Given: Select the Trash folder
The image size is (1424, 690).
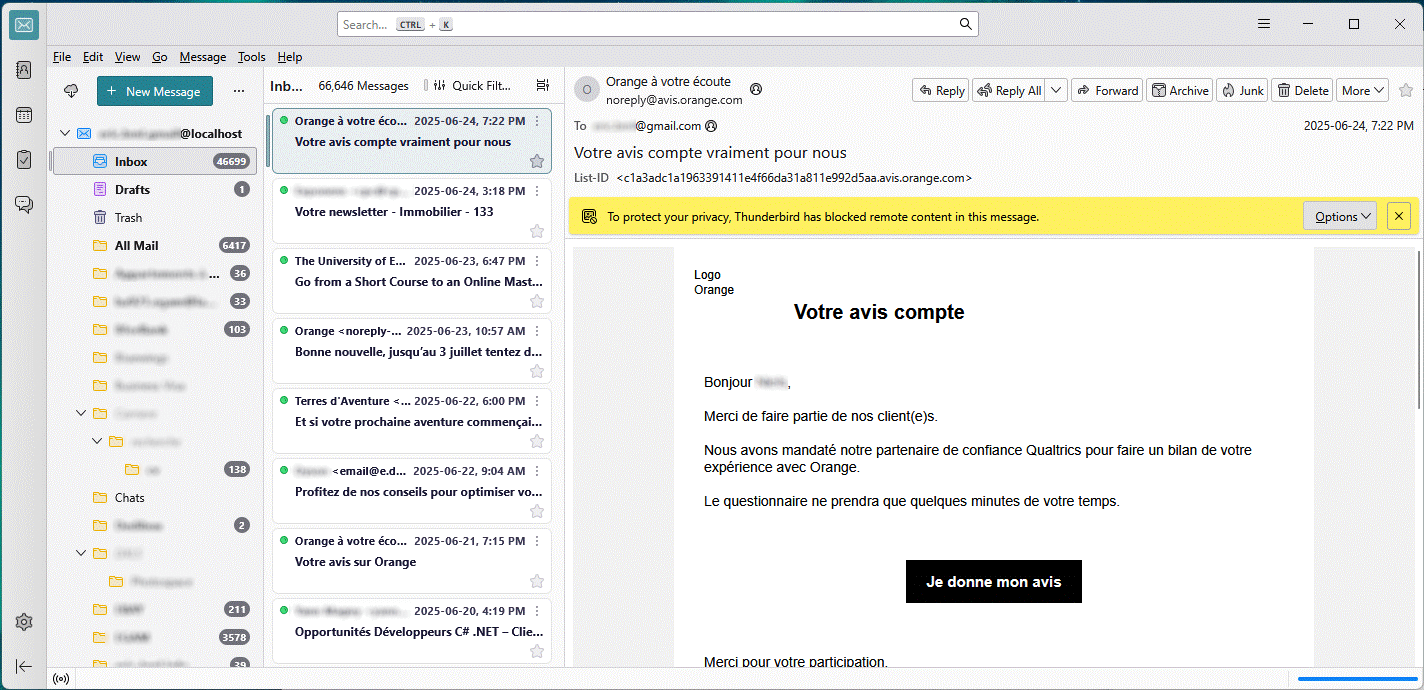Looking at the screenshot, I should (x=153, y=217).
